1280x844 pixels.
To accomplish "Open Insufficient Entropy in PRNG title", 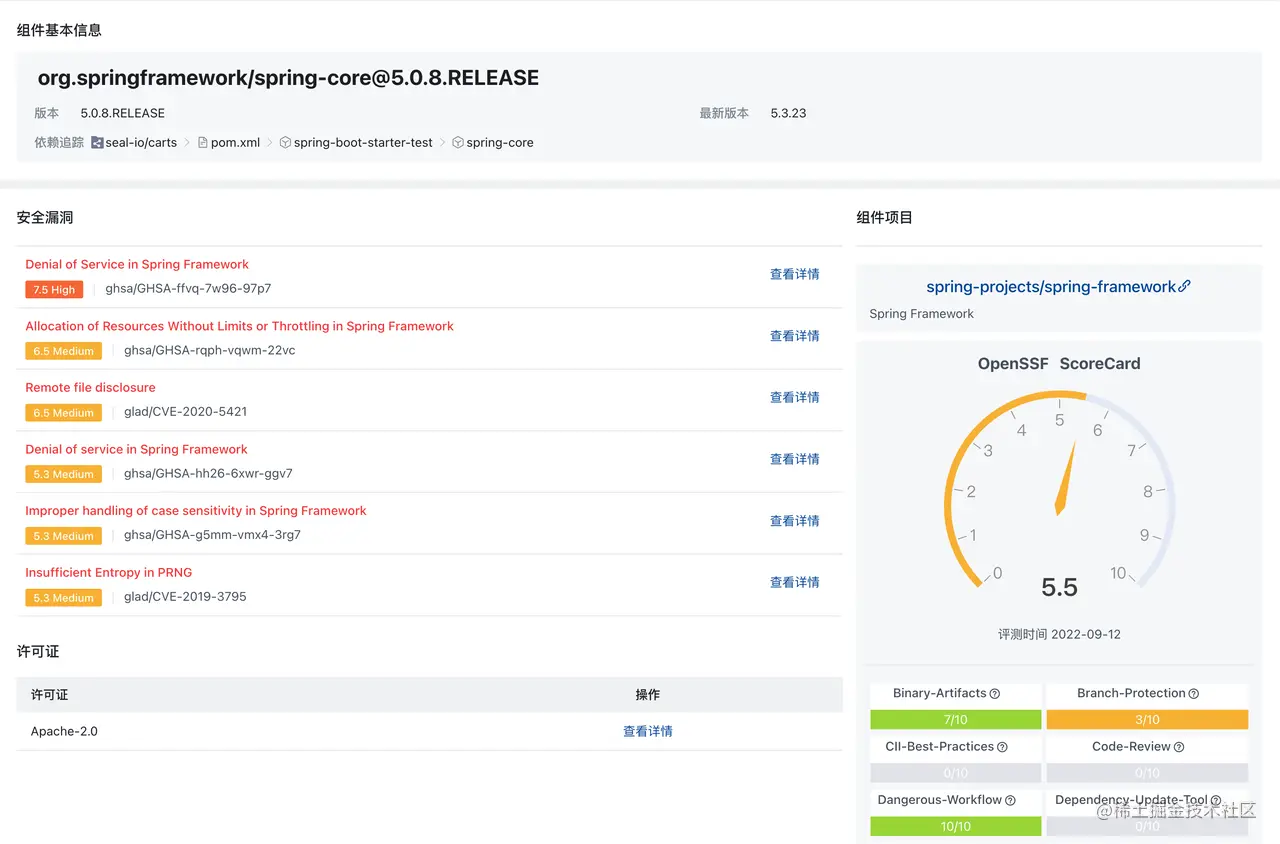I will [108, 572].
